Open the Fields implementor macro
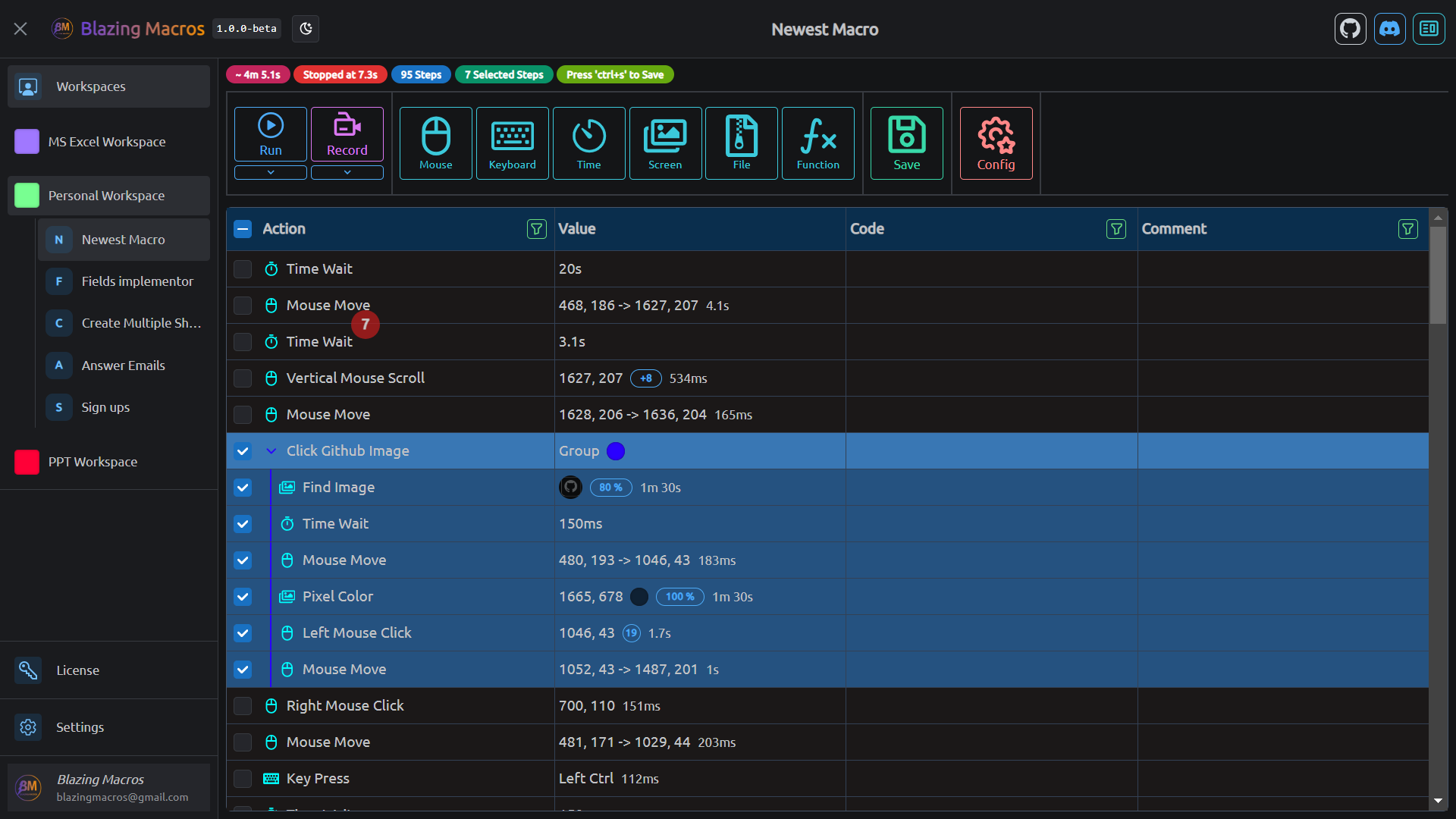Viewport: 1456px width, 819px height. click(124, 281)
